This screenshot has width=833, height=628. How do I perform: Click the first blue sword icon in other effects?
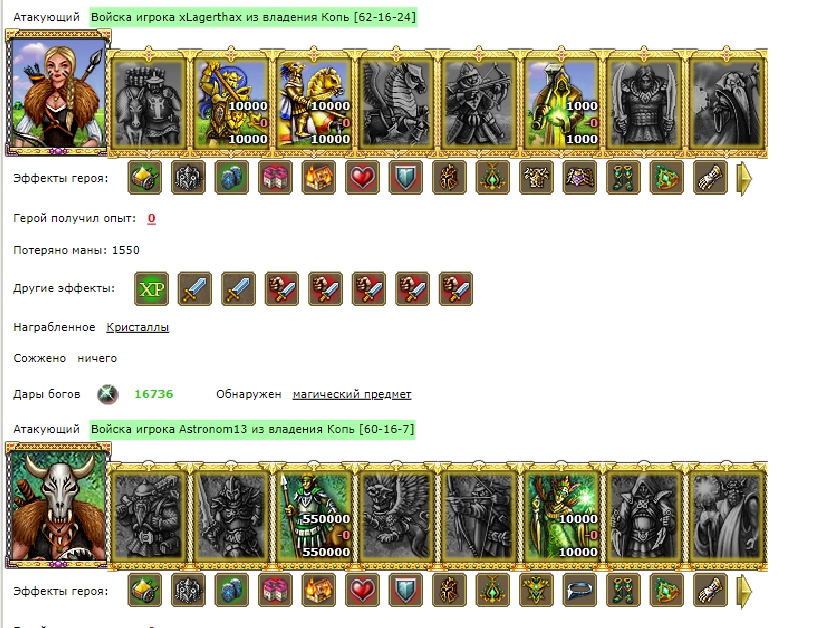(x=195, y=289)
